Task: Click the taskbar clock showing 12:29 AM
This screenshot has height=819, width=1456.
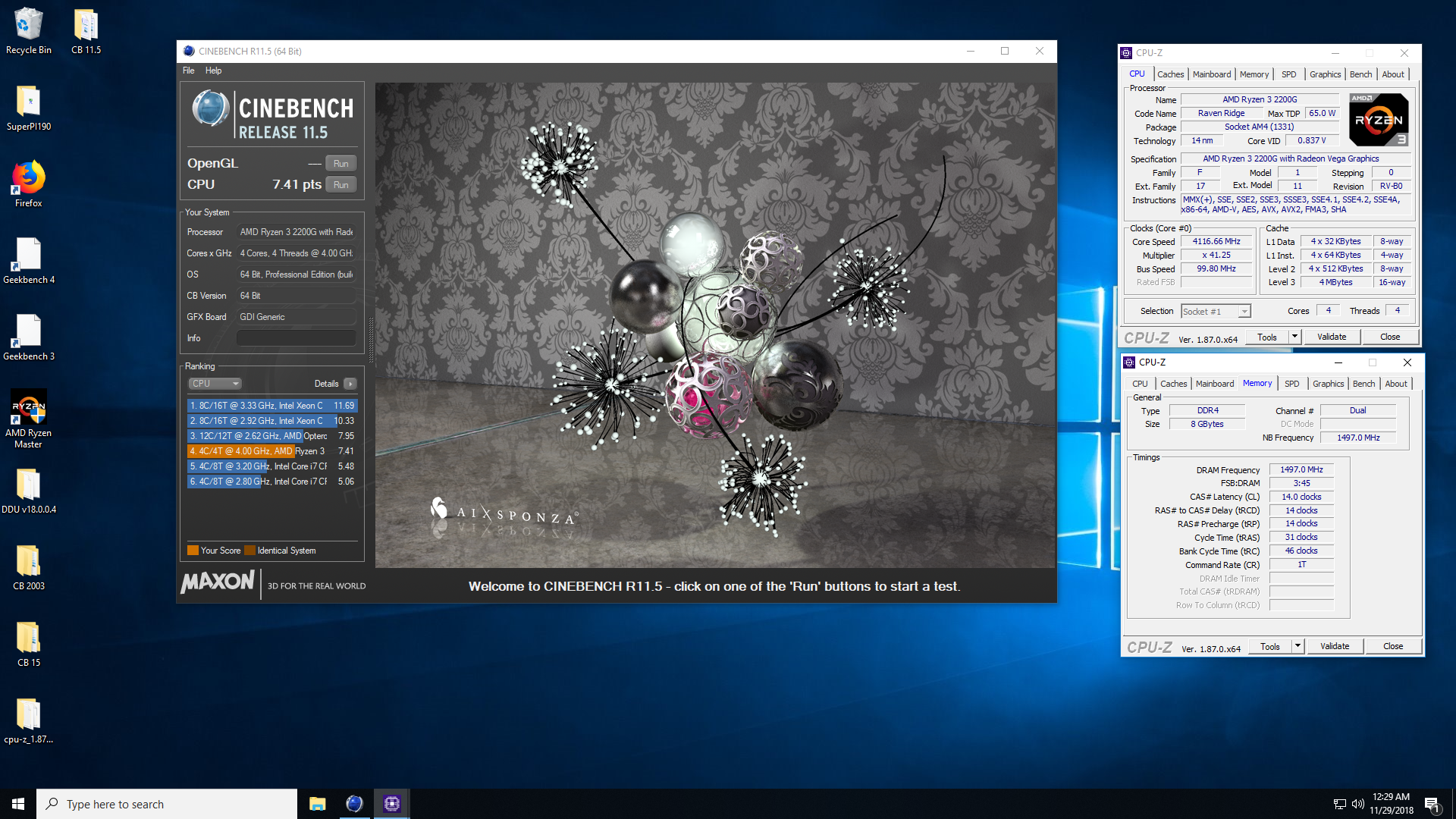Action: tap(1391, 804)
